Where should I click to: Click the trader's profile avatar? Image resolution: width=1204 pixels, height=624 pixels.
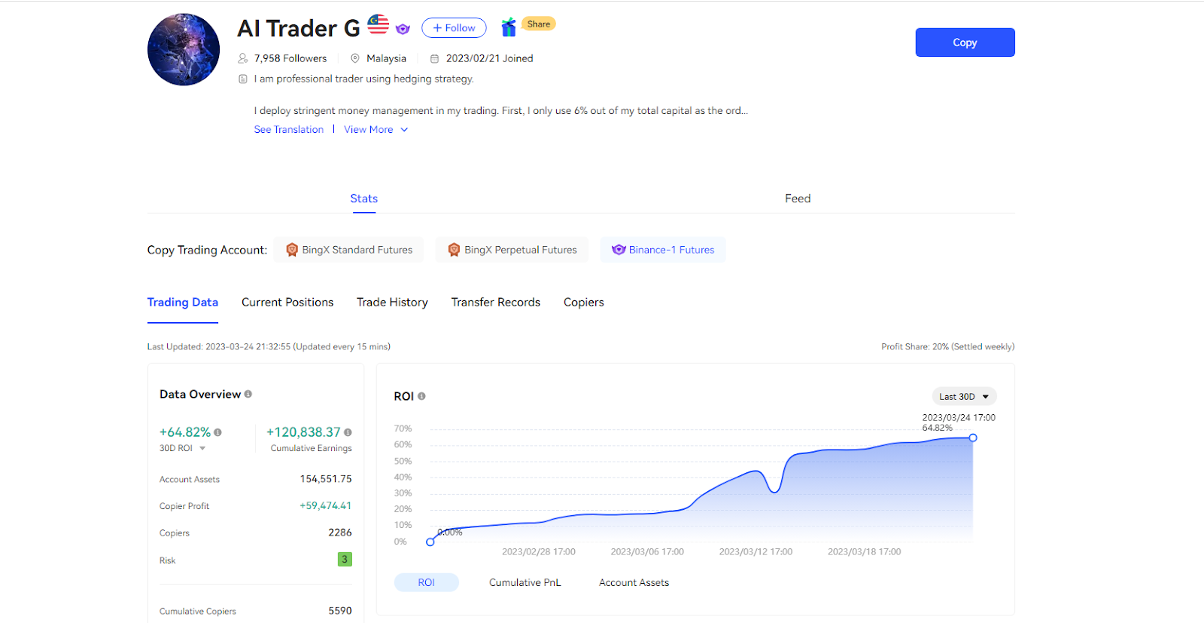[184, 50]
